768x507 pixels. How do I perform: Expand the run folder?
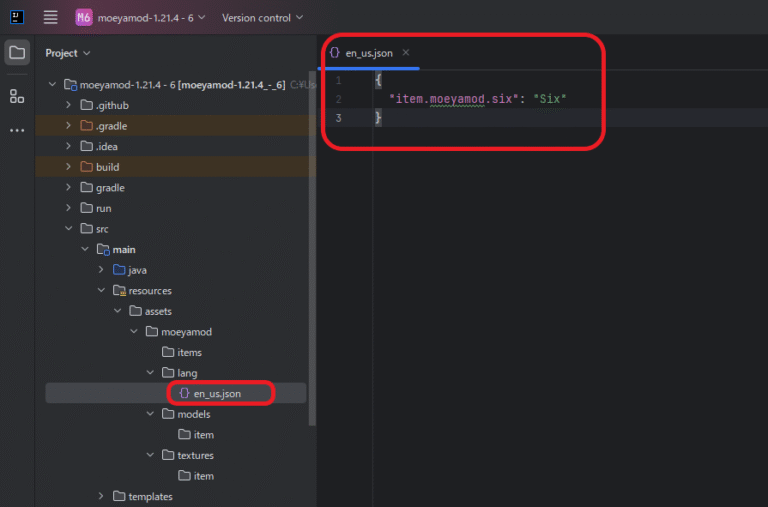69,208
